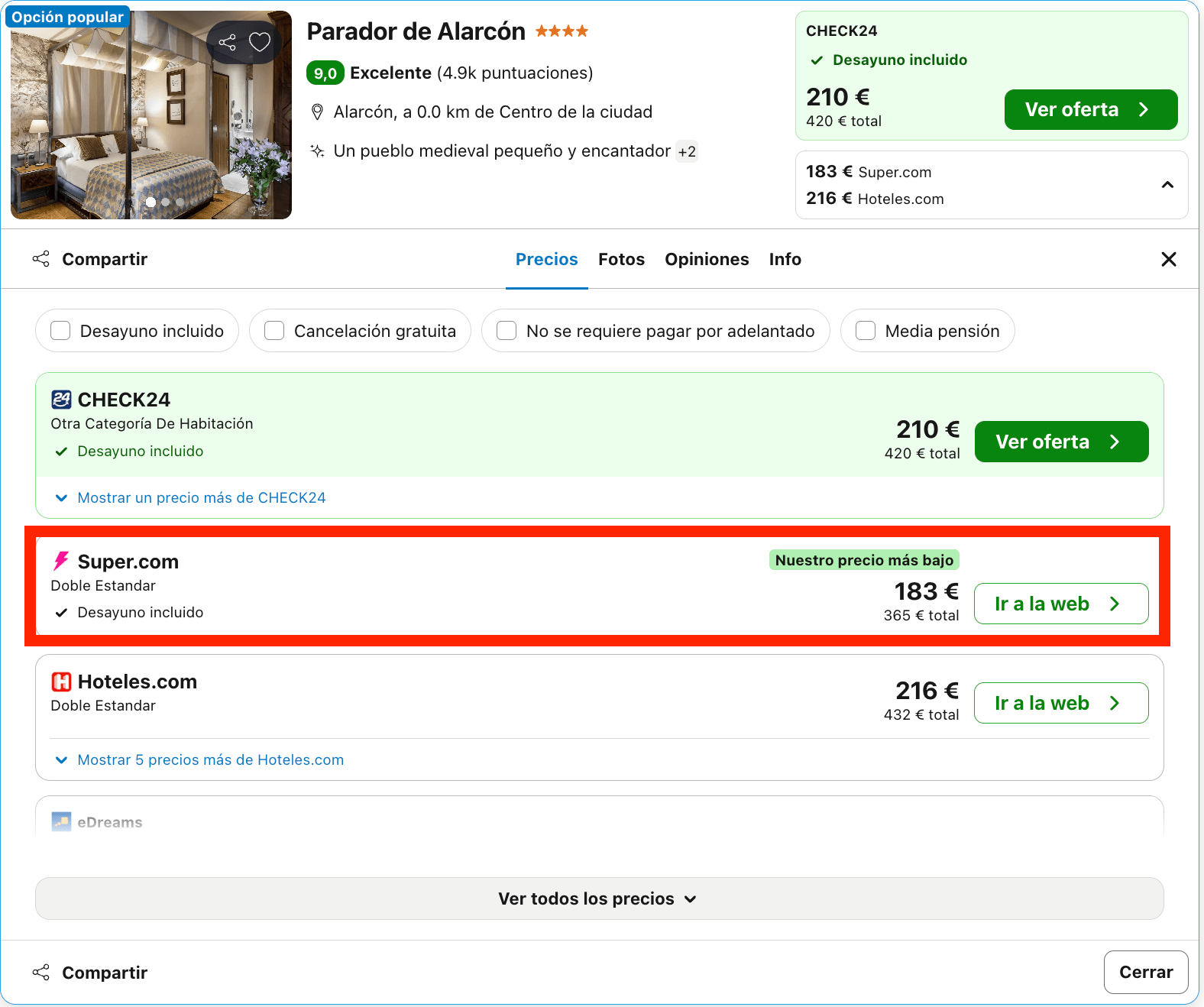
Task: Collapse the Super.com and Hoteles.com price summary chevron
Action: [x=1167, y=185]
